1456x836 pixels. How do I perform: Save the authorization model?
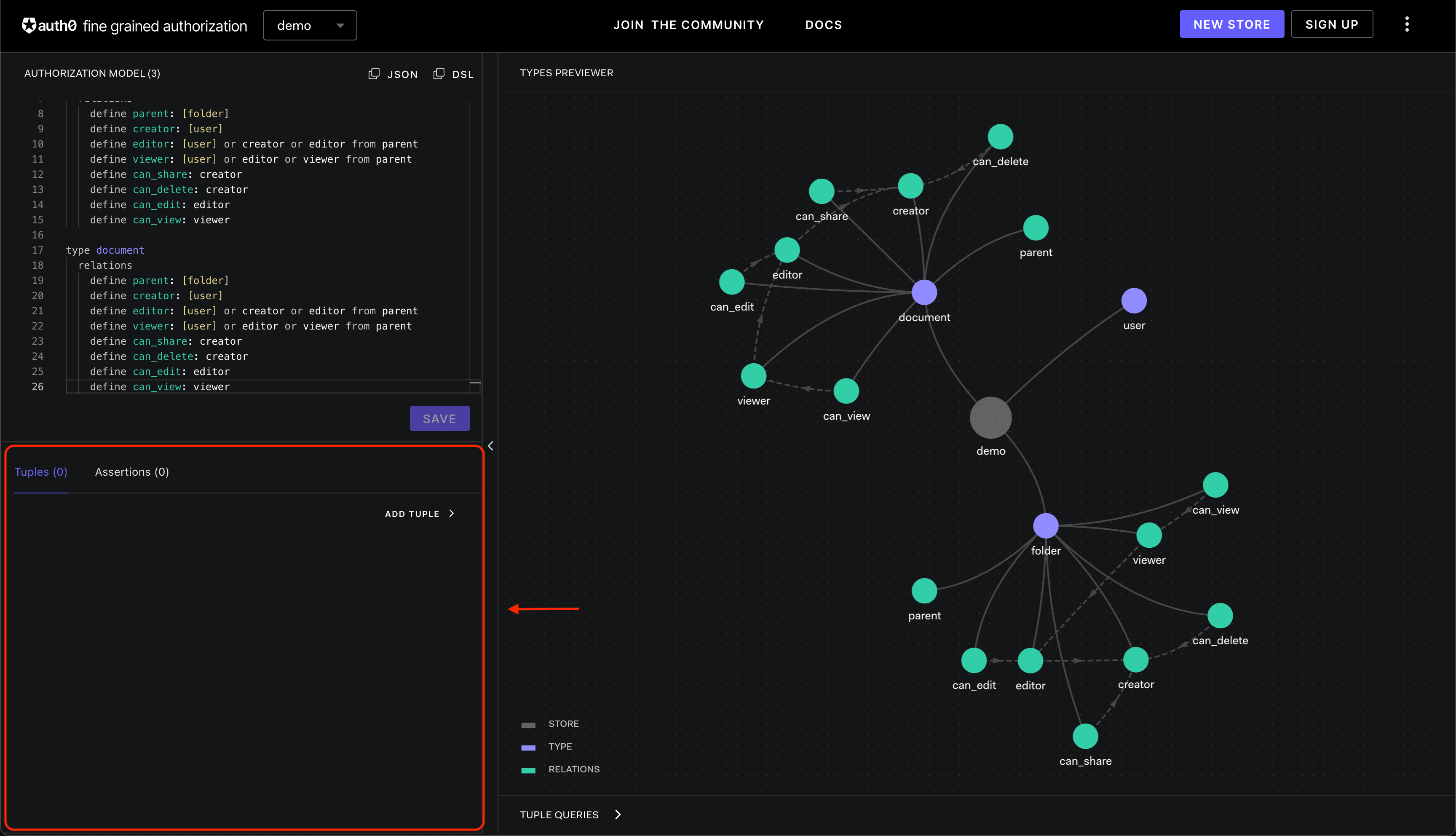pos(439,418)
